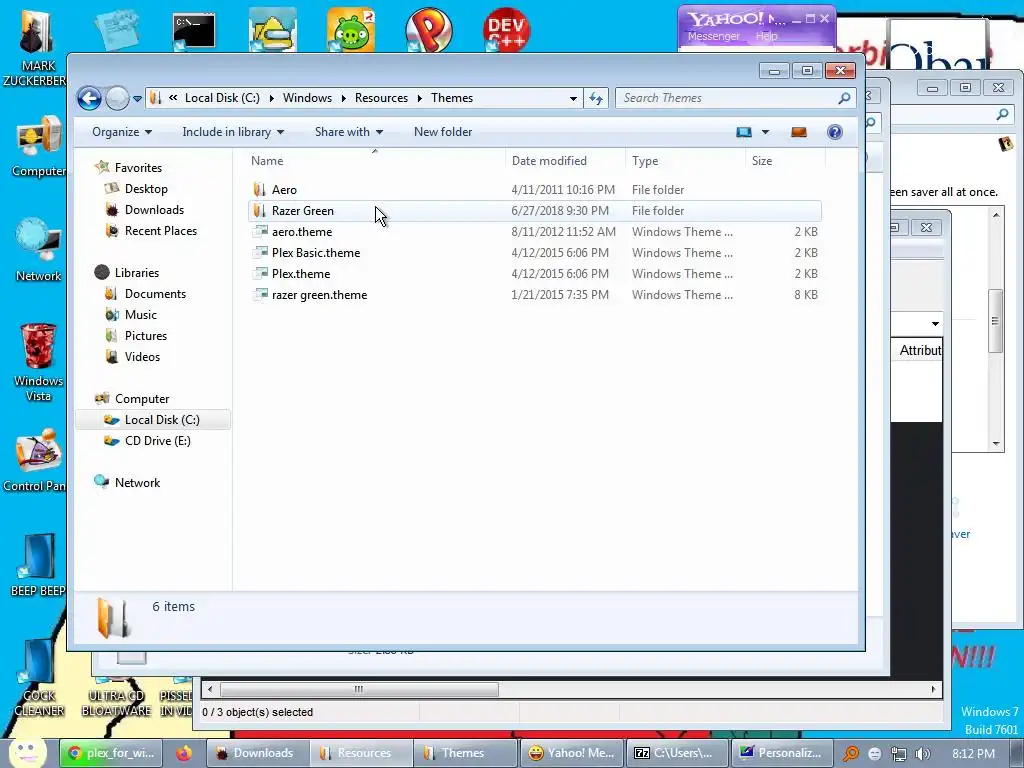Sort files by Name column
This screenshot has height=768, width=1024.
[374, 161]
